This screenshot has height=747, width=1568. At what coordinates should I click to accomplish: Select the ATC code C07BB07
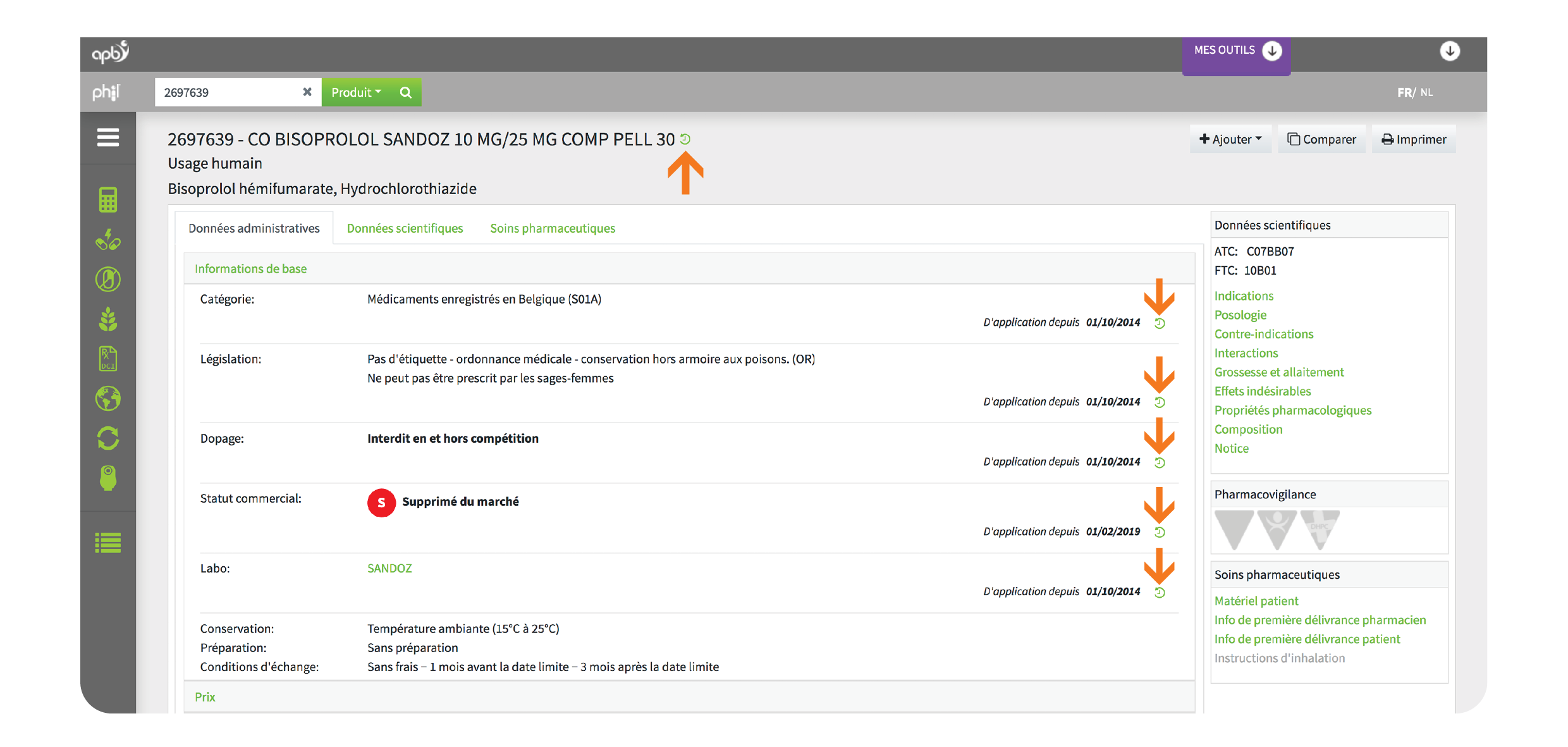[x=1270, y=252]
